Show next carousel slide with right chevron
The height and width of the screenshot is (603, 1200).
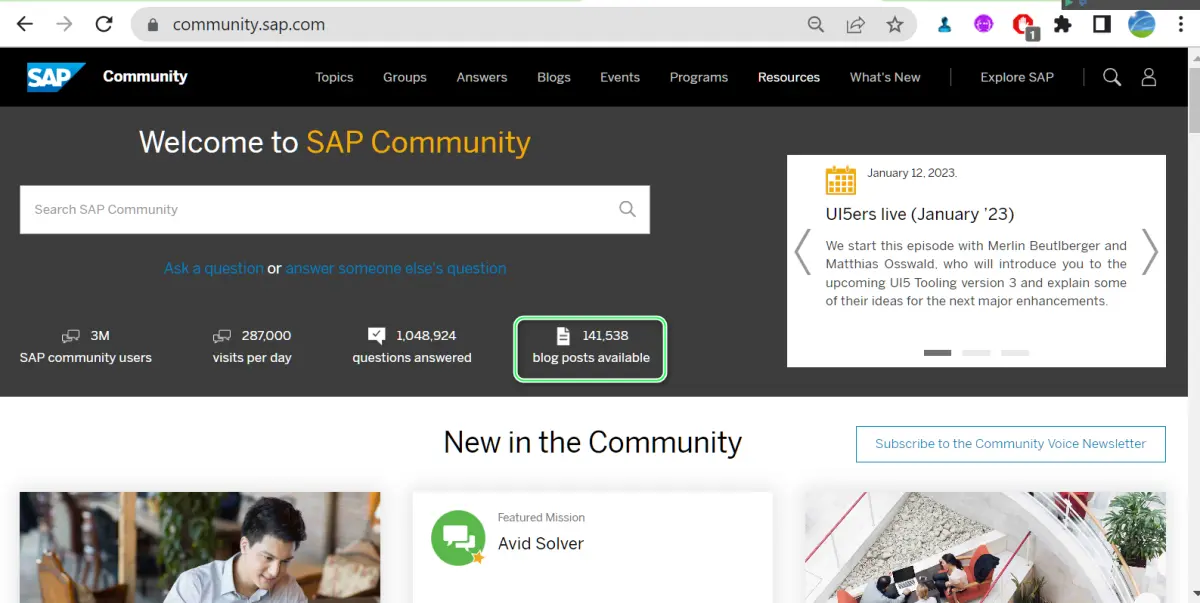coord(1150,251)
